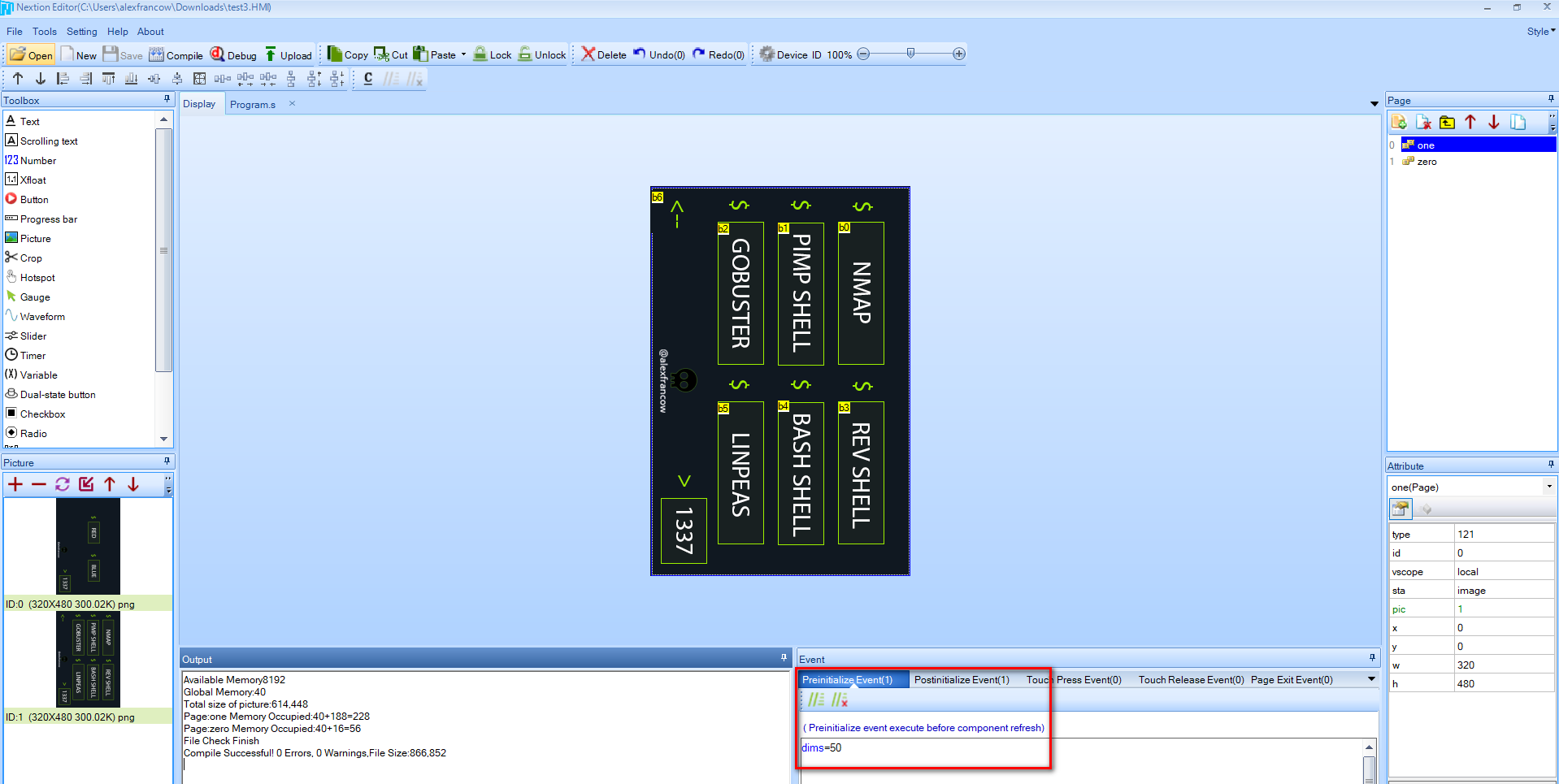
Task: Move picture down in the Picture panel
Action: 133,484
